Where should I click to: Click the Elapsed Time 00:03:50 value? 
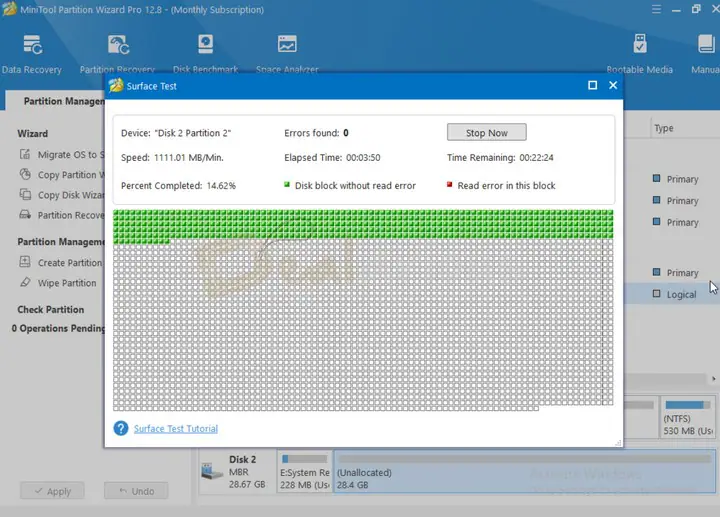[x=363, y=157]
